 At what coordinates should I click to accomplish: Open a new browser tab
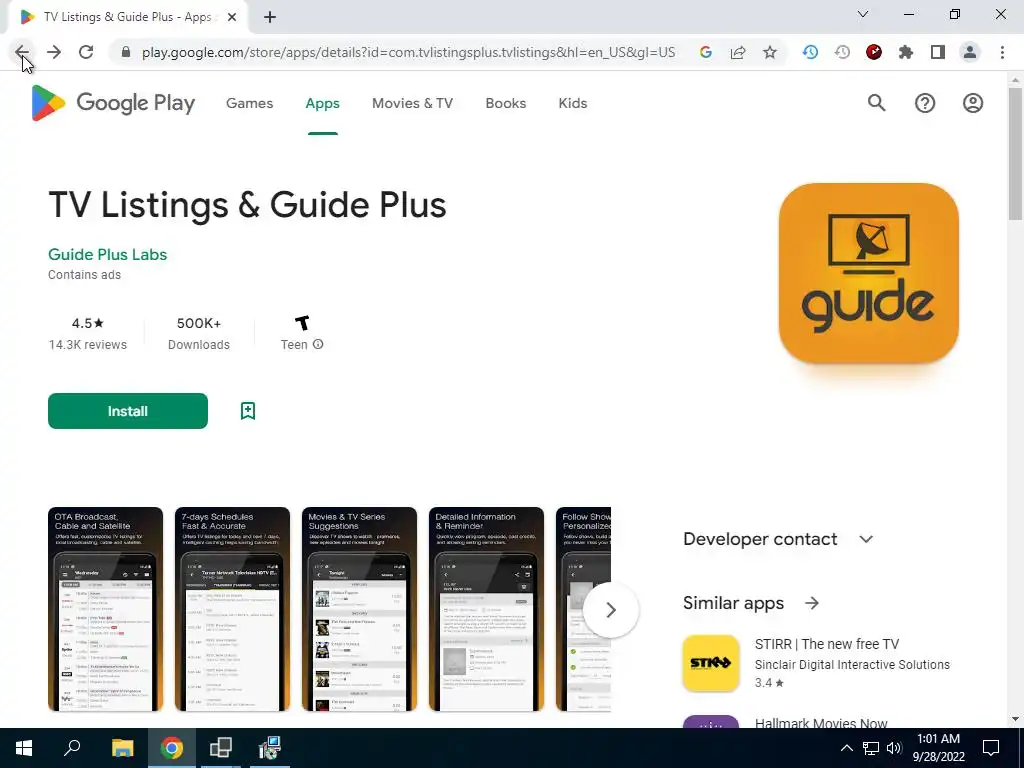[270, 17]
